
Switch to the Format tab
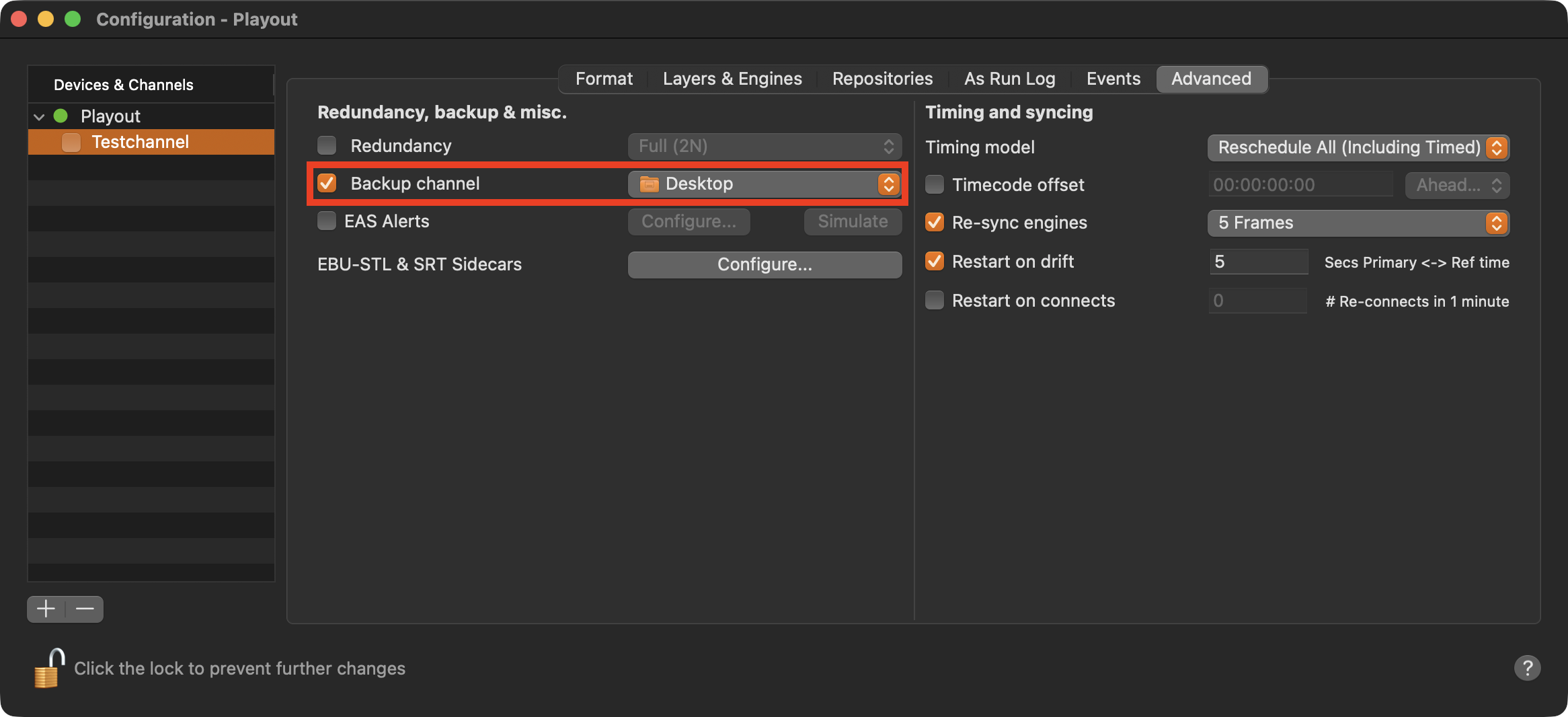(604, 79)
